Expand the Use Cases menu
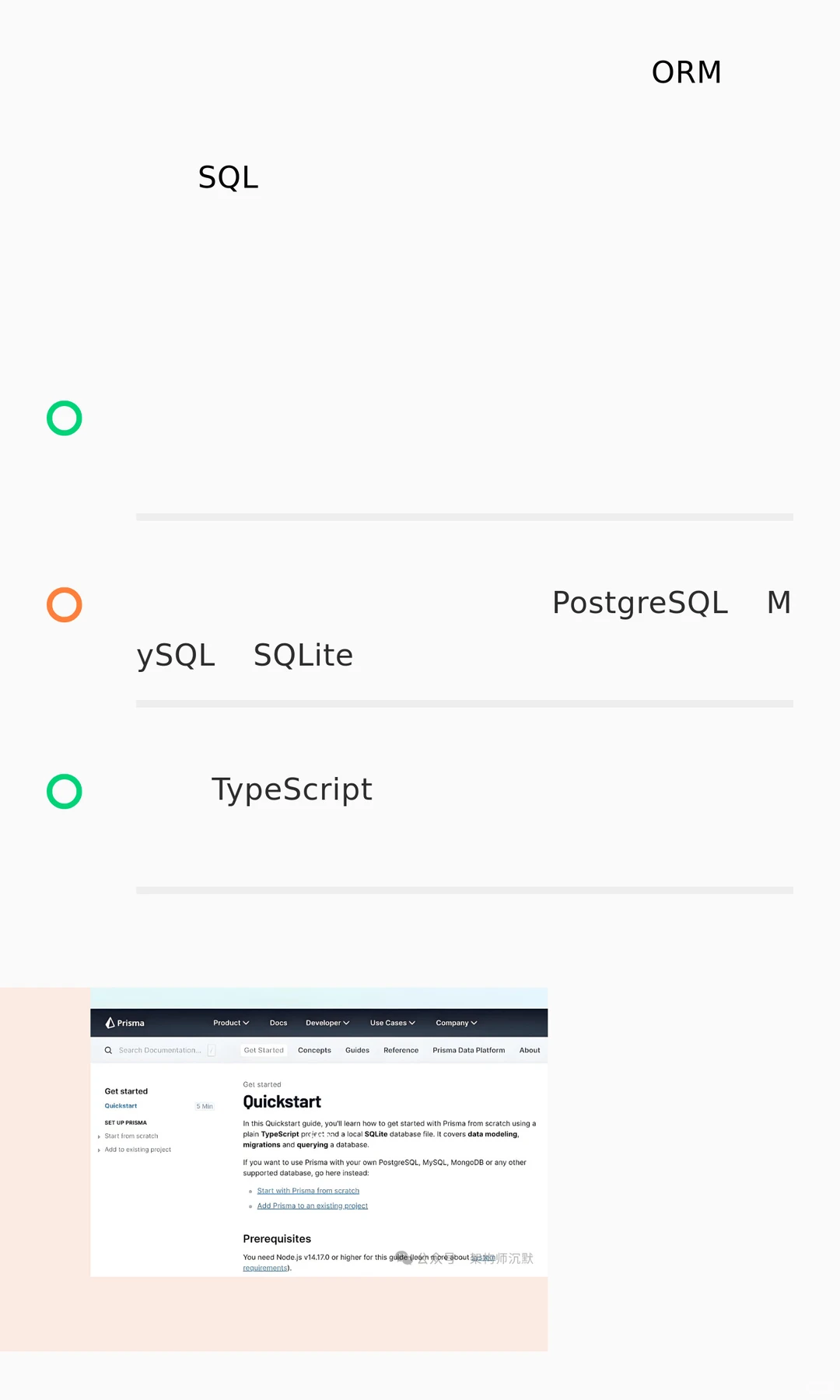Screen dimensions: 840x1400 point(392,1023)
